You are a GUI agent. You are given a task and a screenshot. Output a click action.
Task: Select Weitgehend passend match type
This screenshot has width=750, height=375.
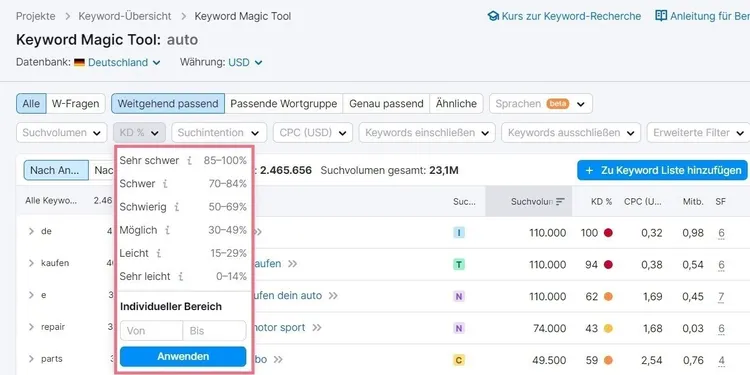(x=168, y=104)
